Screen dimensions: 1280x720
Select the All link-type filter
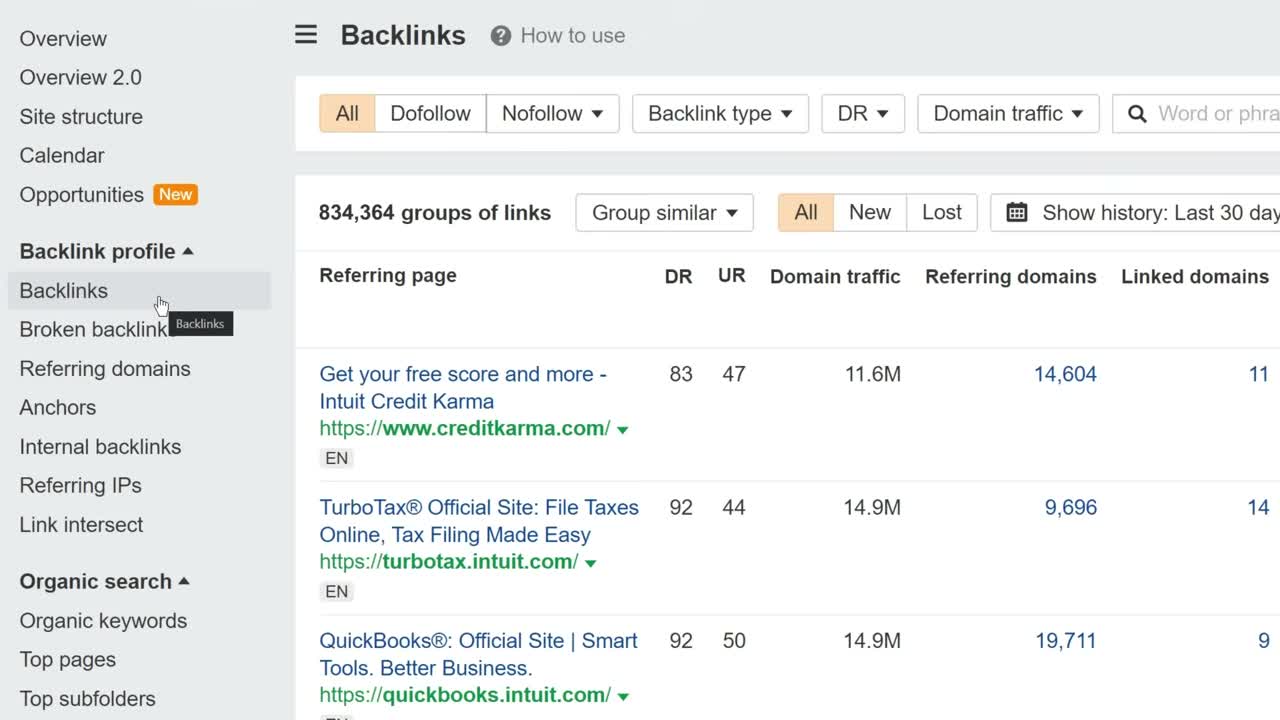pos(347,114)
